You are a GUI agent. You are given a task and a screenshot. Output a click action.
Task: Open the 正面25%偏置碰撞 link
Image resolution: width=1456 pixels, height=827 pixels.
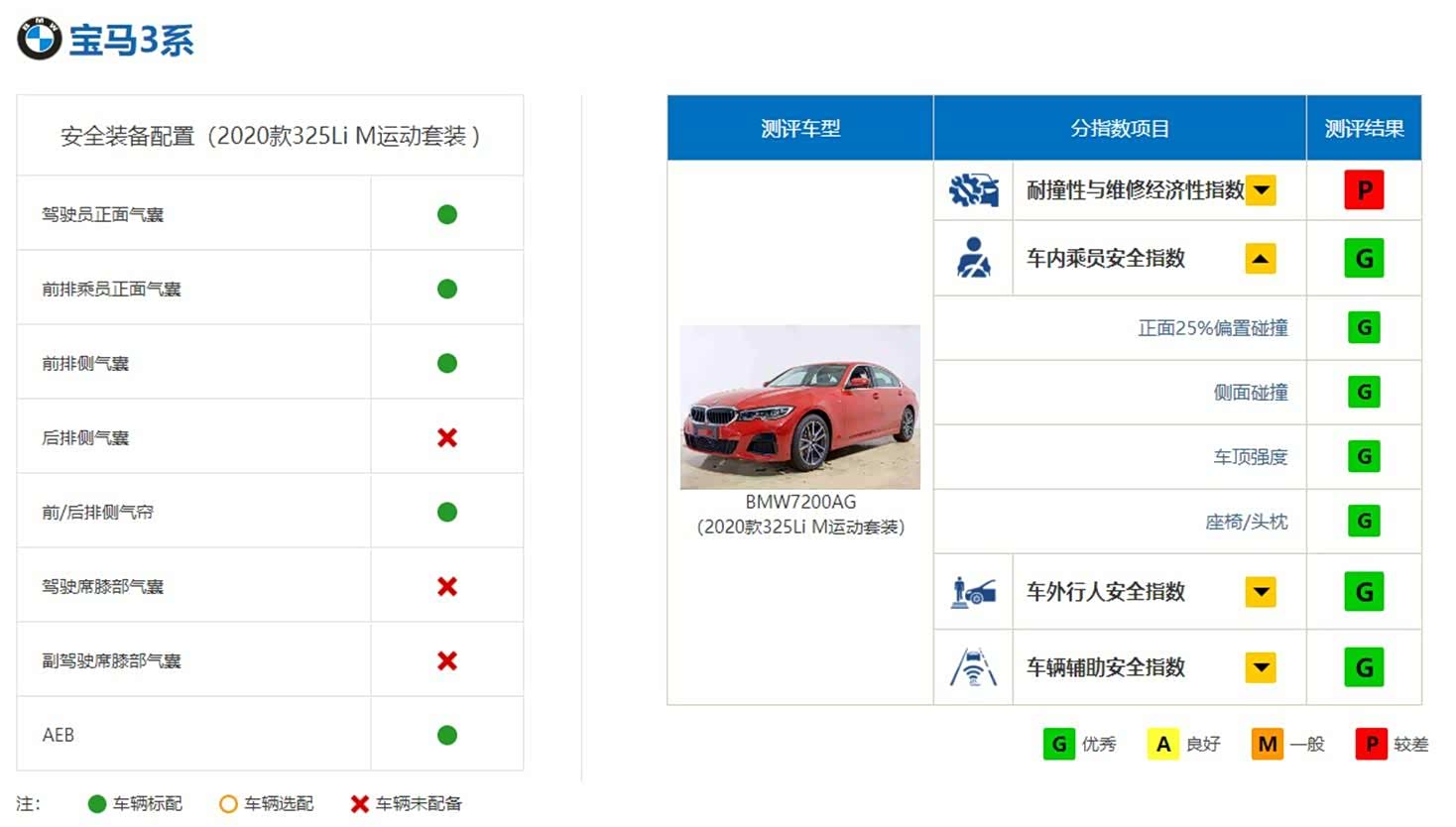pyautogui.click(x=1212, y=328)
